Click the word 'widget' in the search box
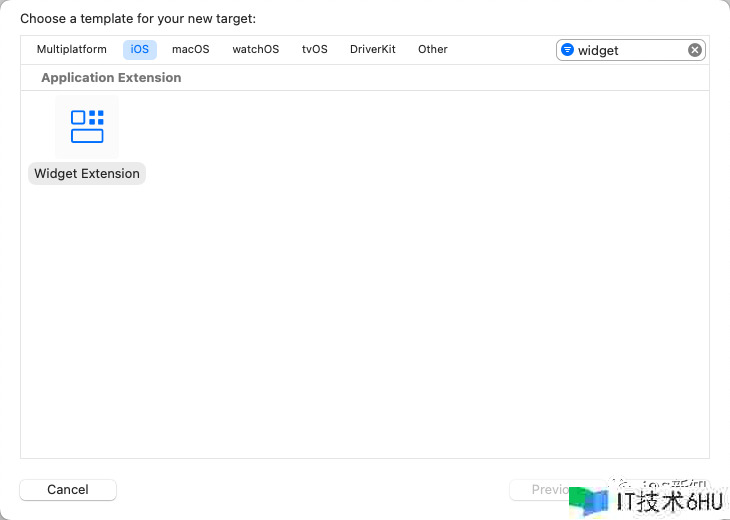This screenshot has height=520, width=730. [x=598, y=50]
